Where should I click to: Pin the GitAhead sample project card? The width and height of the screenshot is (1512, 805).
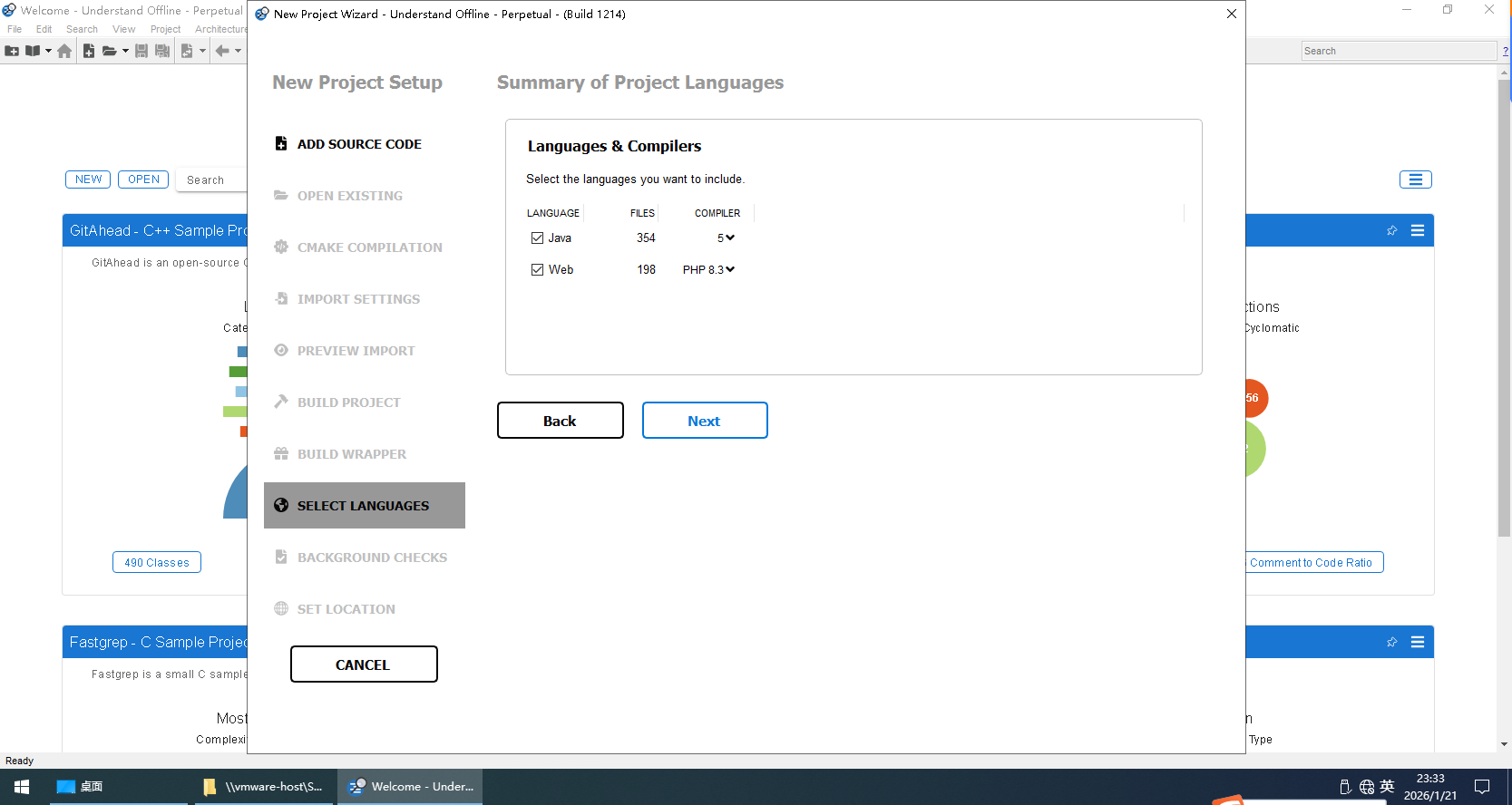(x=1391, y=230)
